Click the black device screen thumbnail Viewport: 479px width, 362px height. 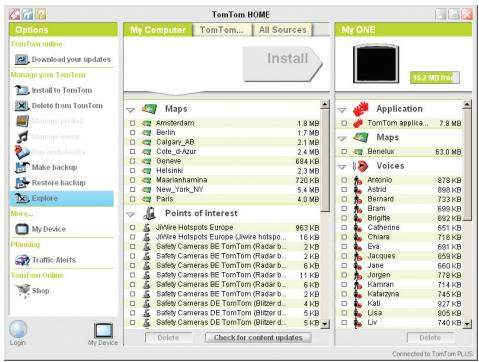(x=376, y=63)
